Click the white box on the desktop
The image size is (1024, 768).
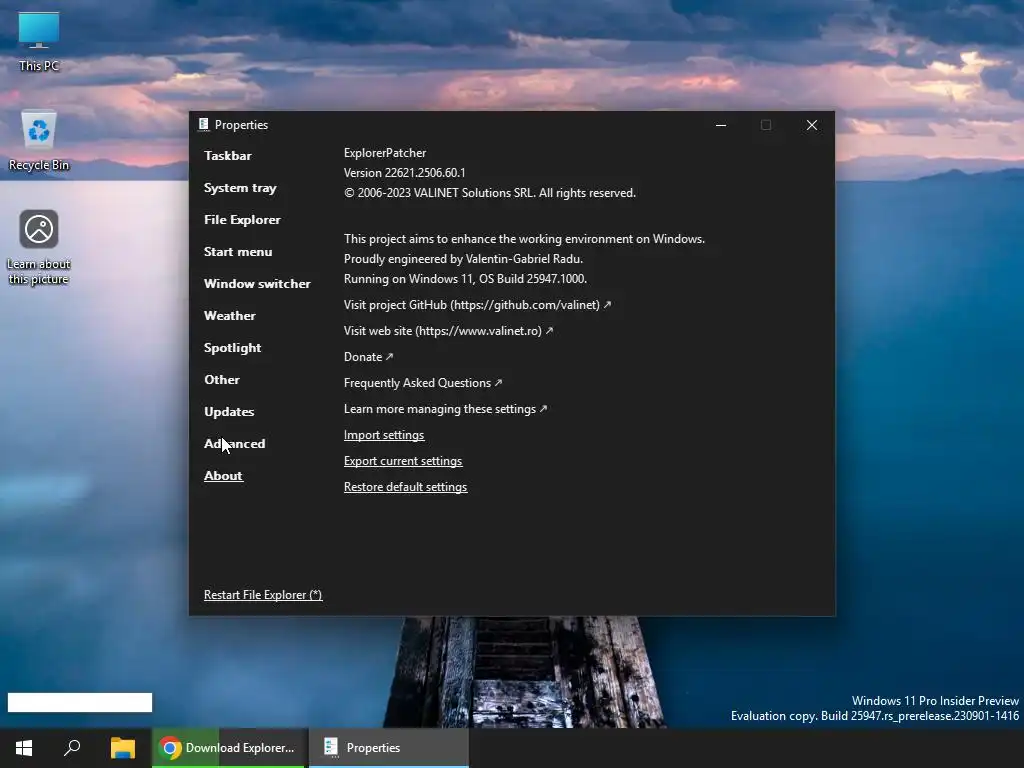click(x=80, y=703)
